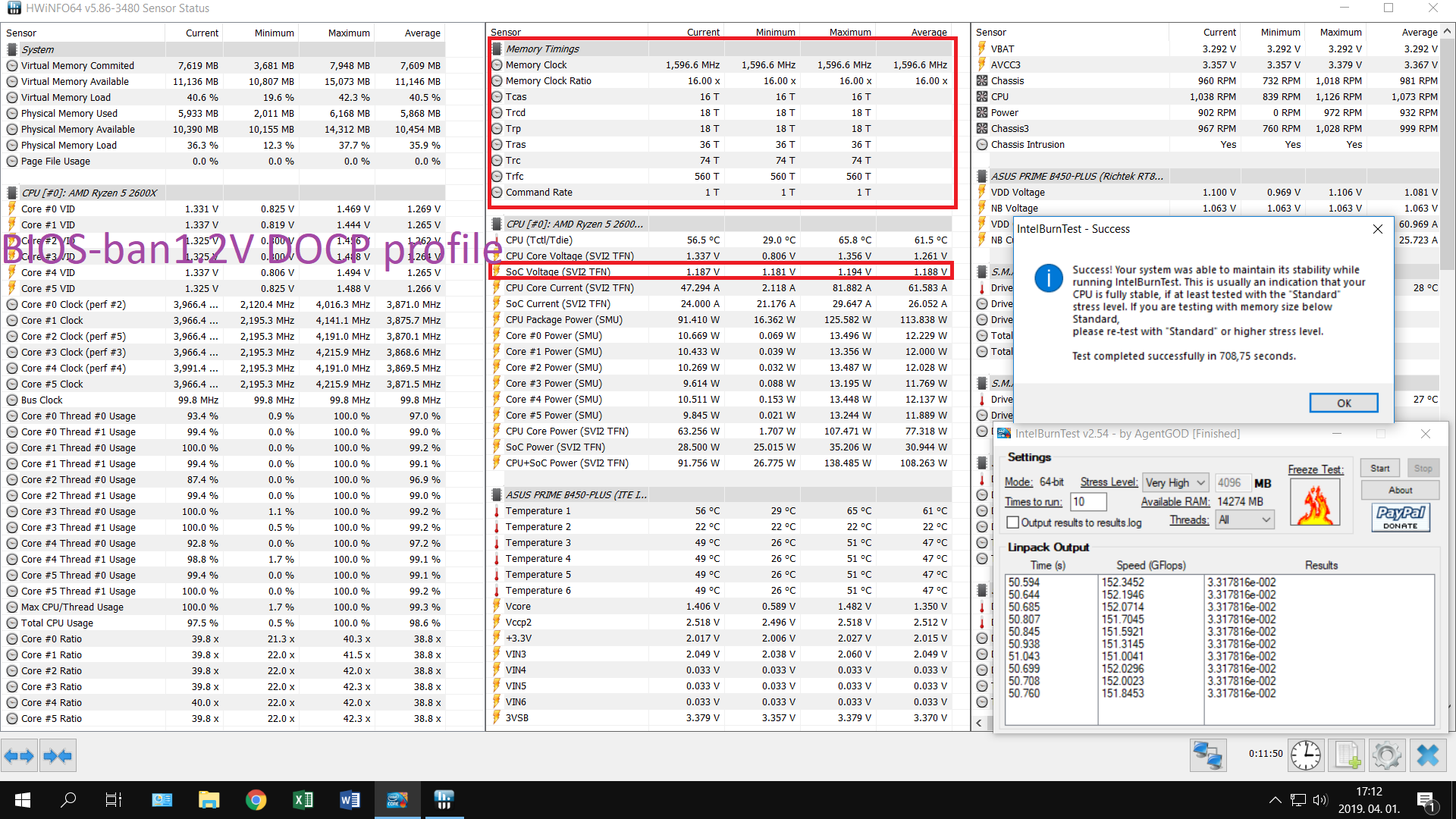Screen dimensions: 1456x819
Task: Close the IntelBurnTest Success dialog
Action: click(1378, 229)
